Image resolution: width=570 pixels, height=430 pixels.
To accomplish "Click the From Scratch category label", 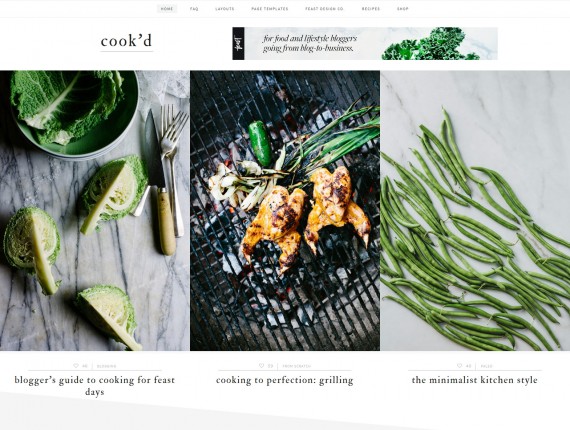I will [297, 366].
